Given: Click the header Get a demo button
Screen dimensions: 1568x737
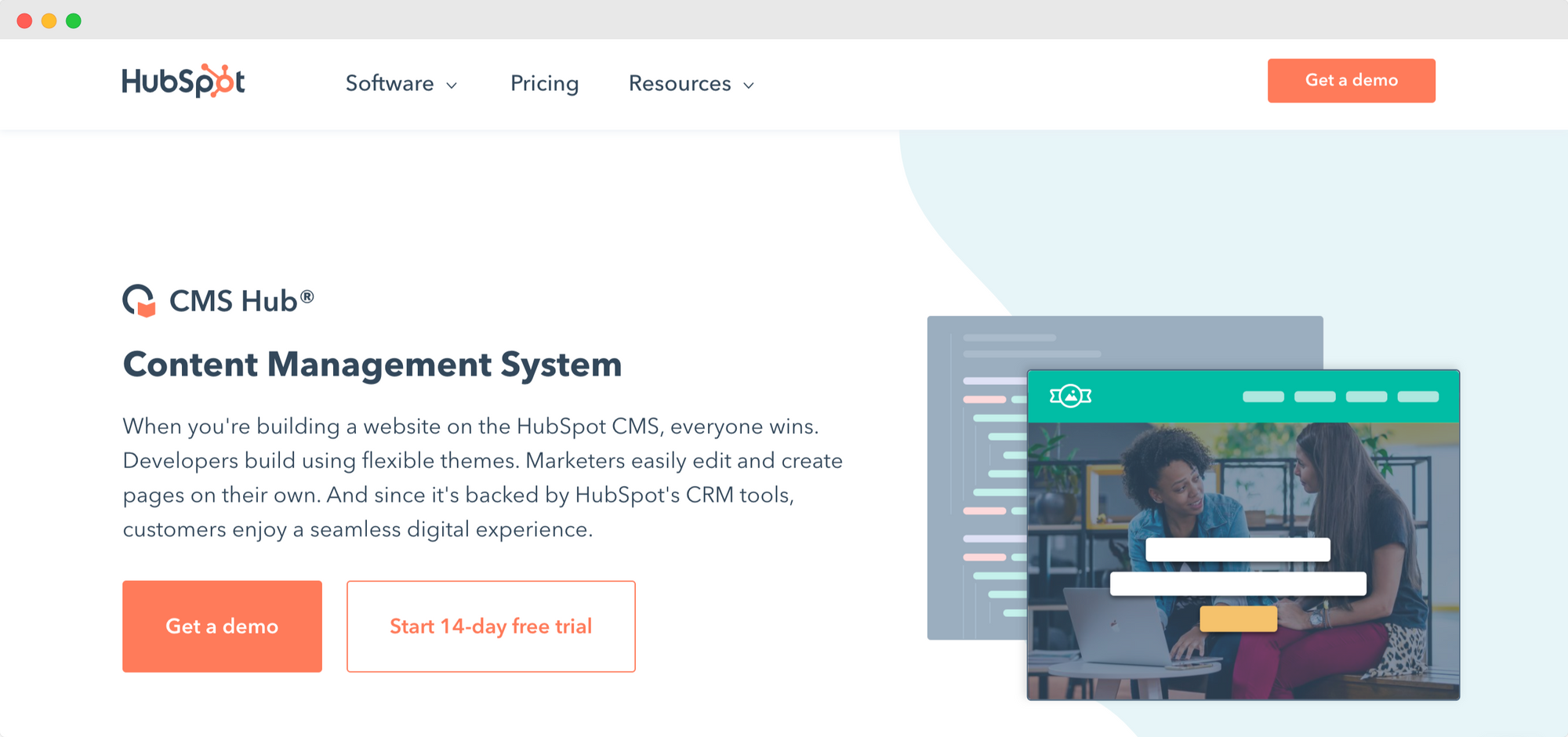Looking at the screenshot, I should (x=1352, y=80).
